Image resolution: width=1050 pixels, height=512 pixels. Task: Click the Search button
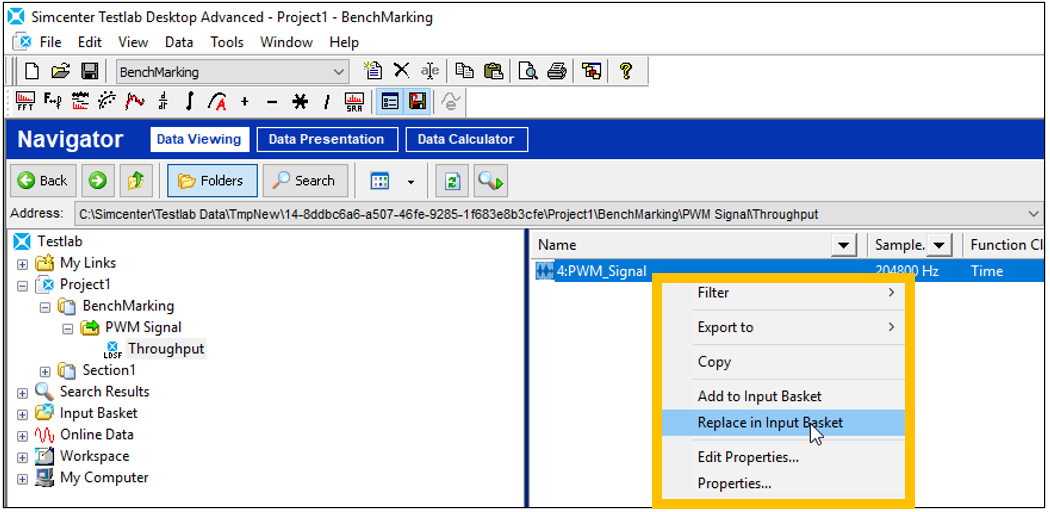click(305, 181)
